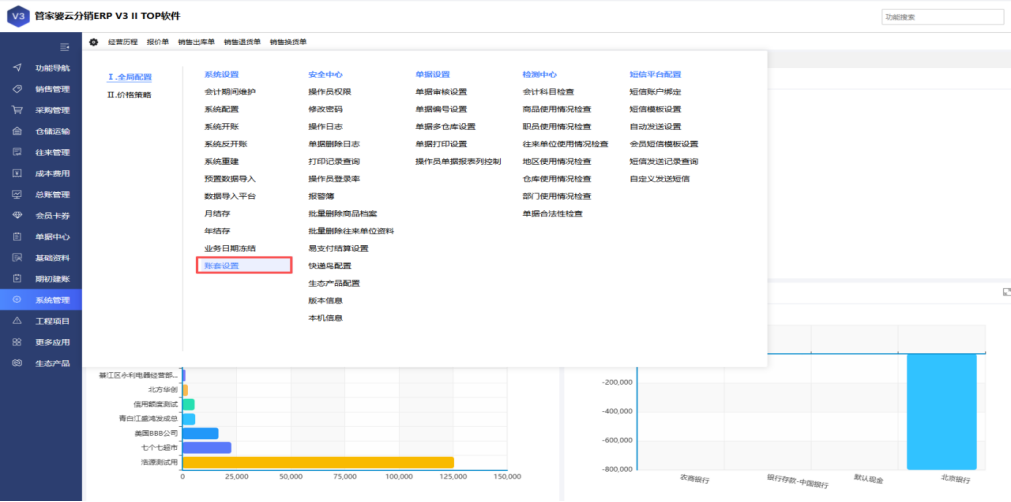Select the Ⅱ.价格策略 category
Image resolution: width=1011 pixels, height=502 pixels.
pyautogui.click(x=130, y=94)
